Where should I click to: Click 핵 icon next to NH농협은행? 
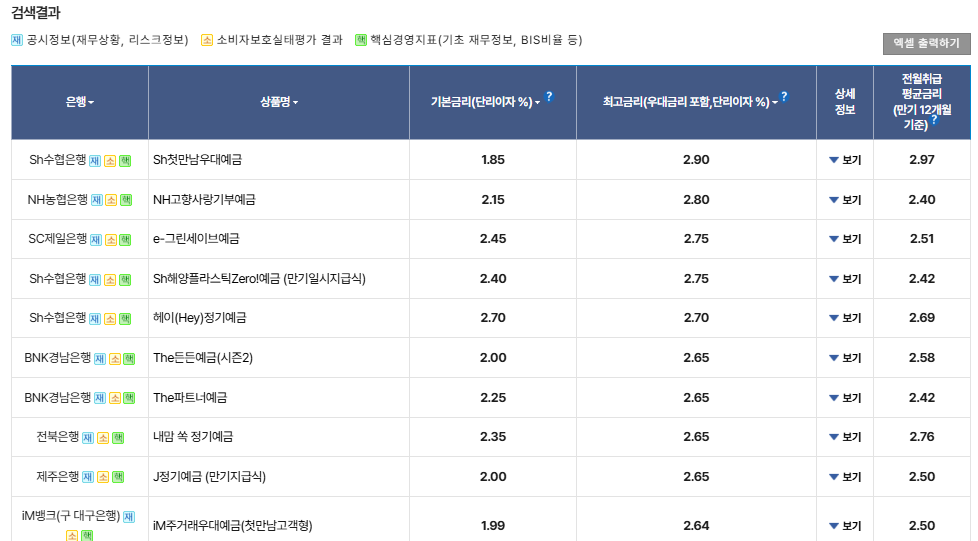pos(126,200)
